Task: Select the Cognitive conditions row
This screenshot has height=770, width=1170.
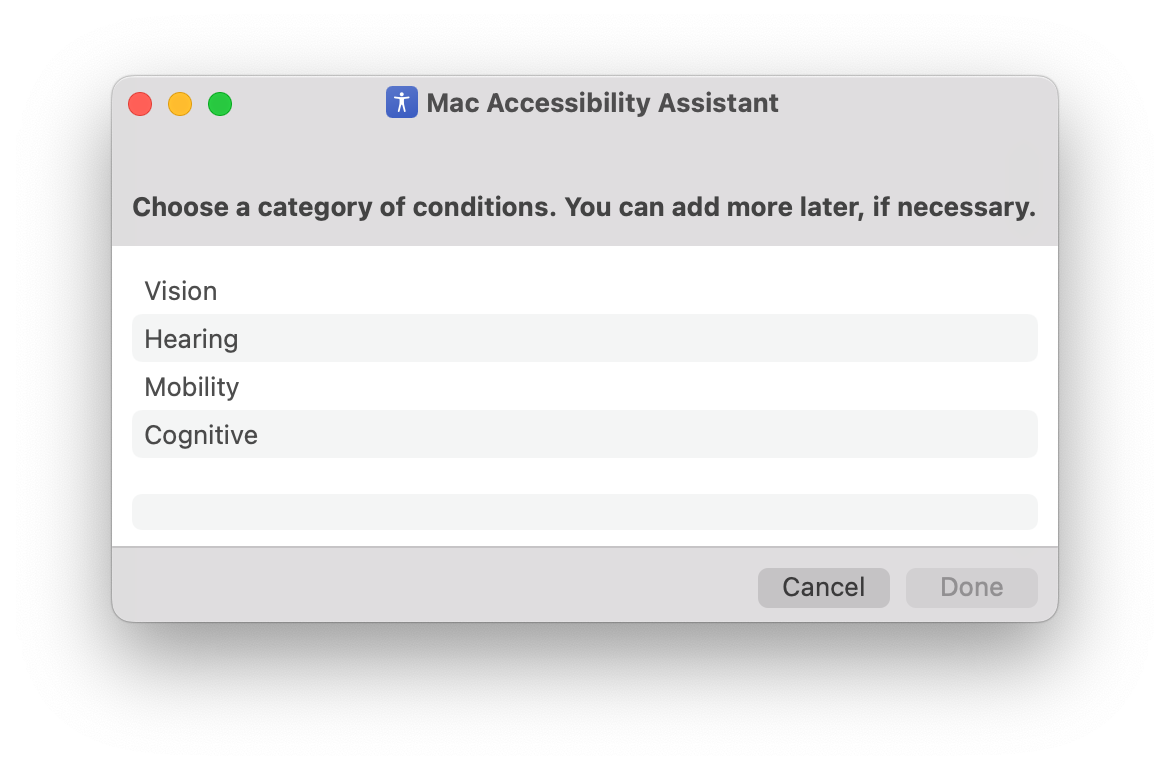Action: 201,435
